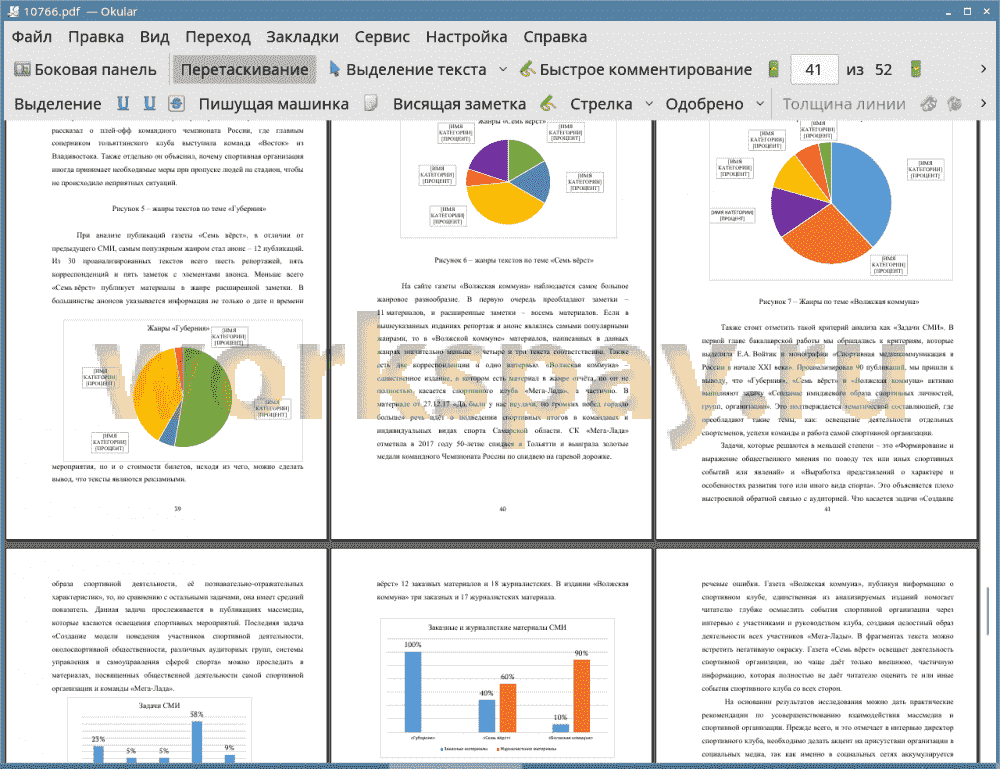Click the first icon after Толщина линии
1000x769 pixels.
tap(929, 103)
